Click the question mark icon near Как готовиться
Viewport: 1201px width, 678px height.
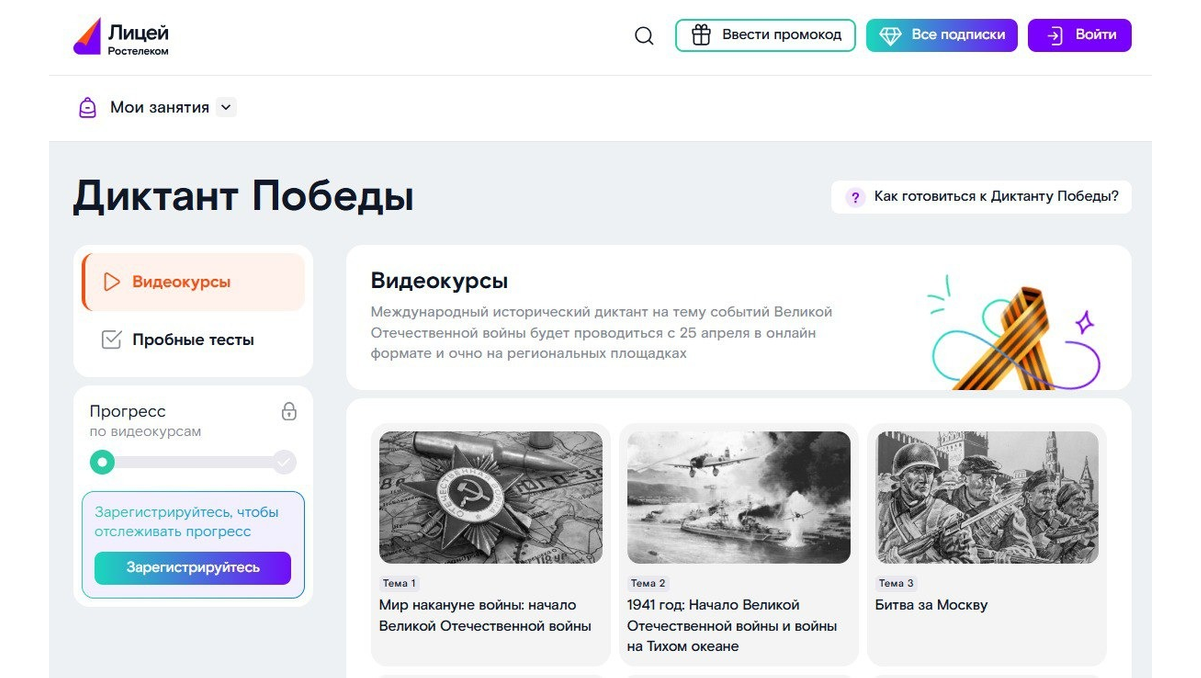click(x=855, y=198)
